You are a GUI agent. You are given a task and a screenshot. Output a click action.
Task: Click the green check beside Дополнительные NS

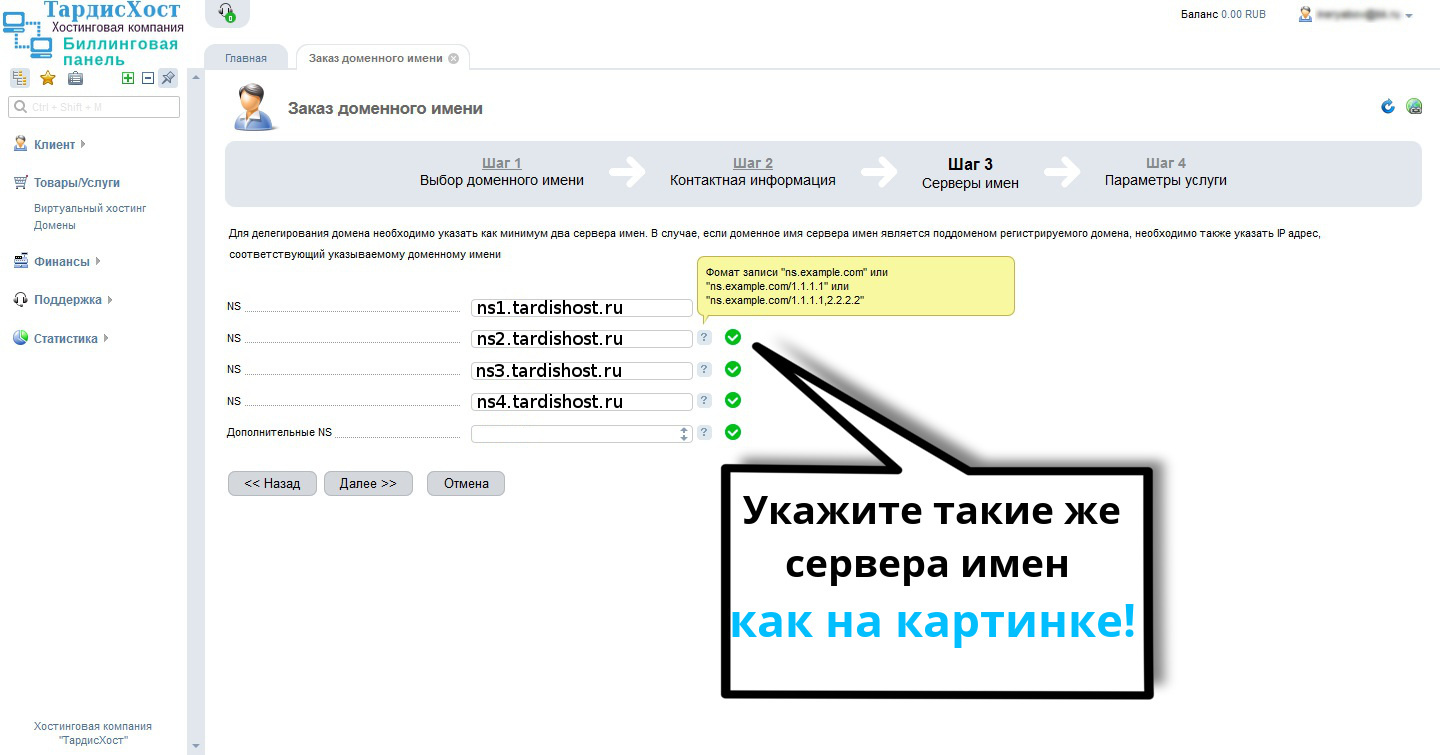[x=733, y=432]
